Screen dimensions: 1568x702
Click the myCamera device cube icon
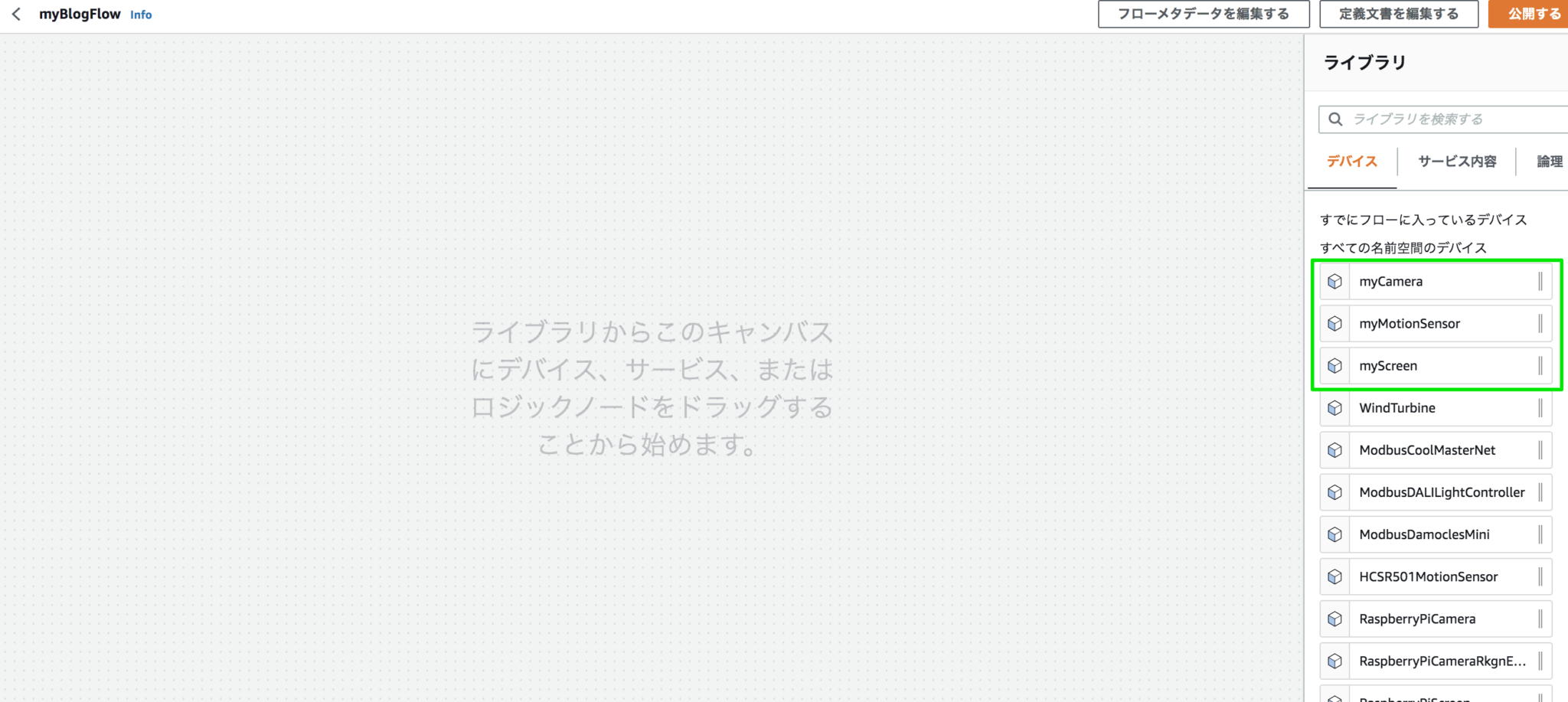pyautogui.click(x=1334, y=282)
